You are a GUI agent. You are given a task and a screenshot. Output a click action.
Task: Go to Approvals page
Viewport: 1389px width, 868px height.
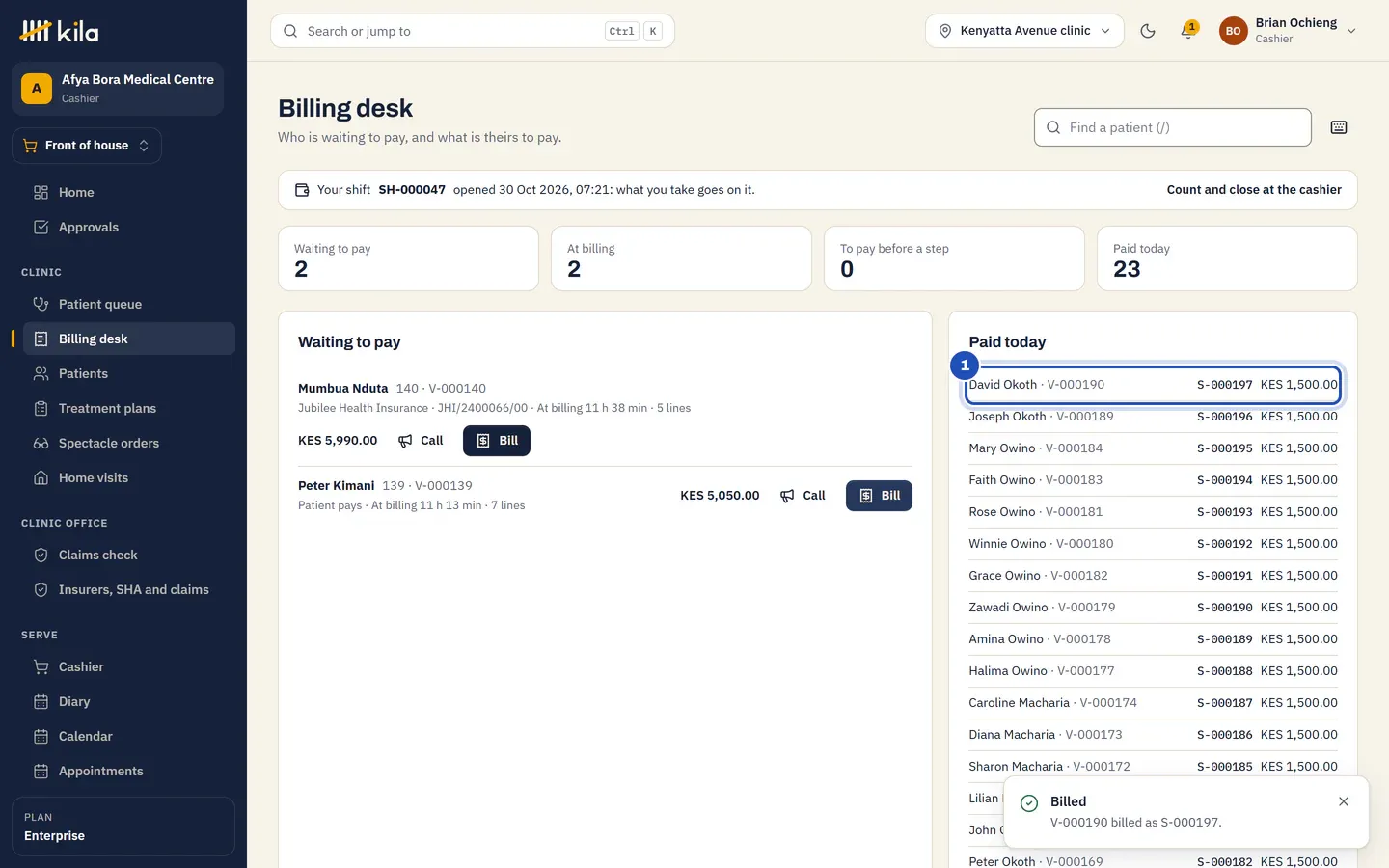(x=128, y=227)
